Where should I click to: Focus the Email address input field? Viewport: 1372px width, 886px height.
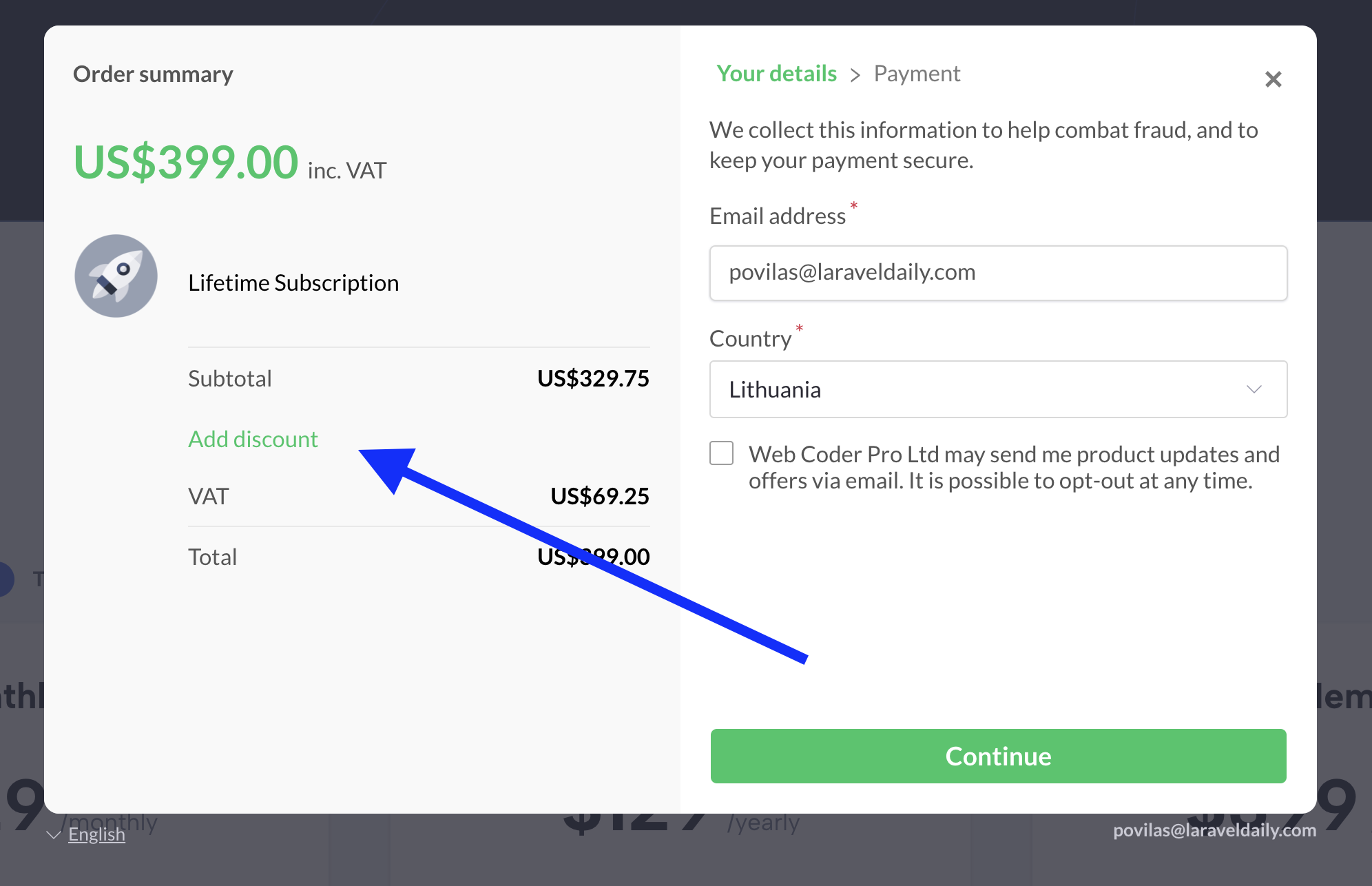point(998,273)
